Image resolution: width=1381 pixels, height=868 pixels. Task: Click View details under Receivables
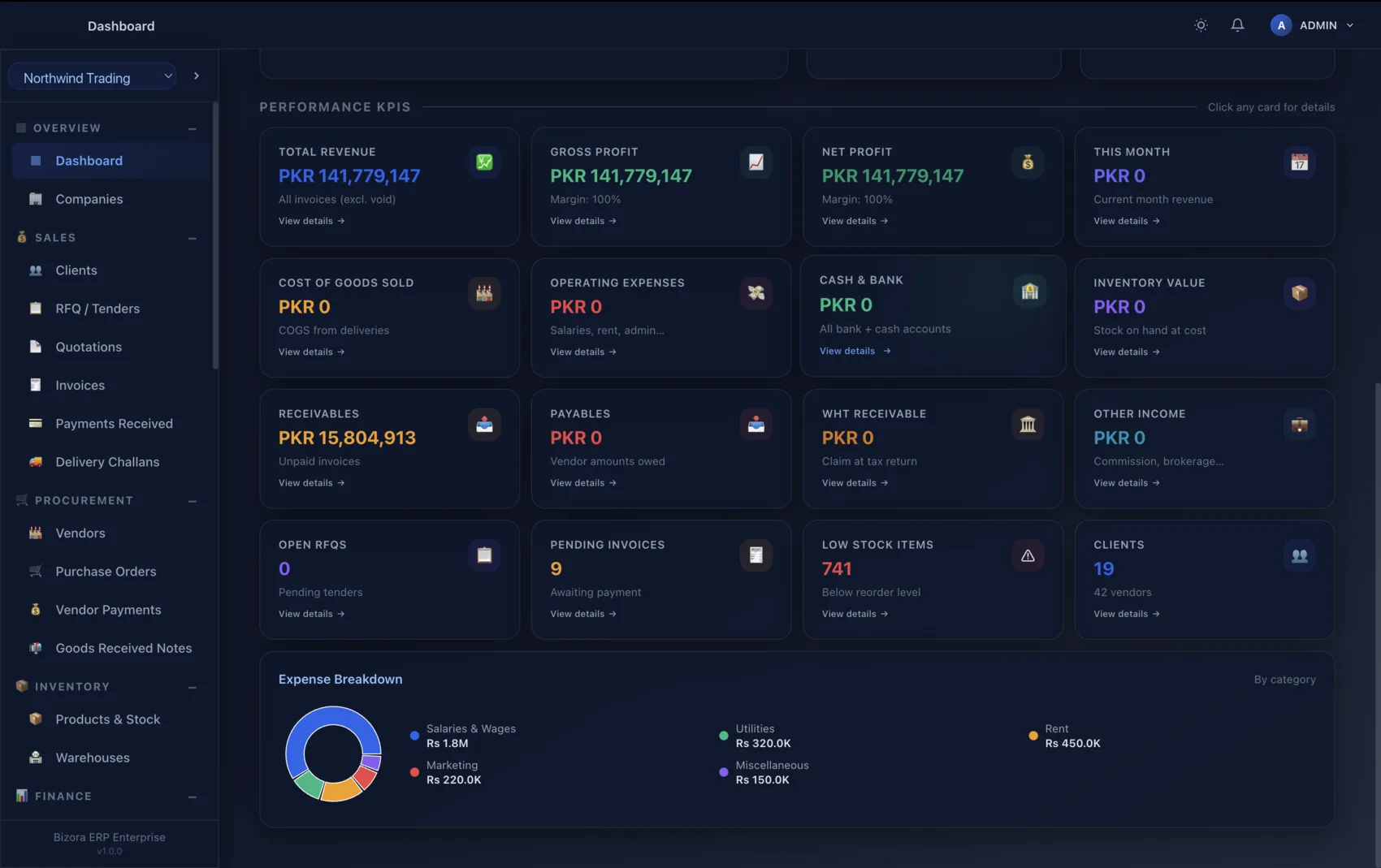point(312,483)
